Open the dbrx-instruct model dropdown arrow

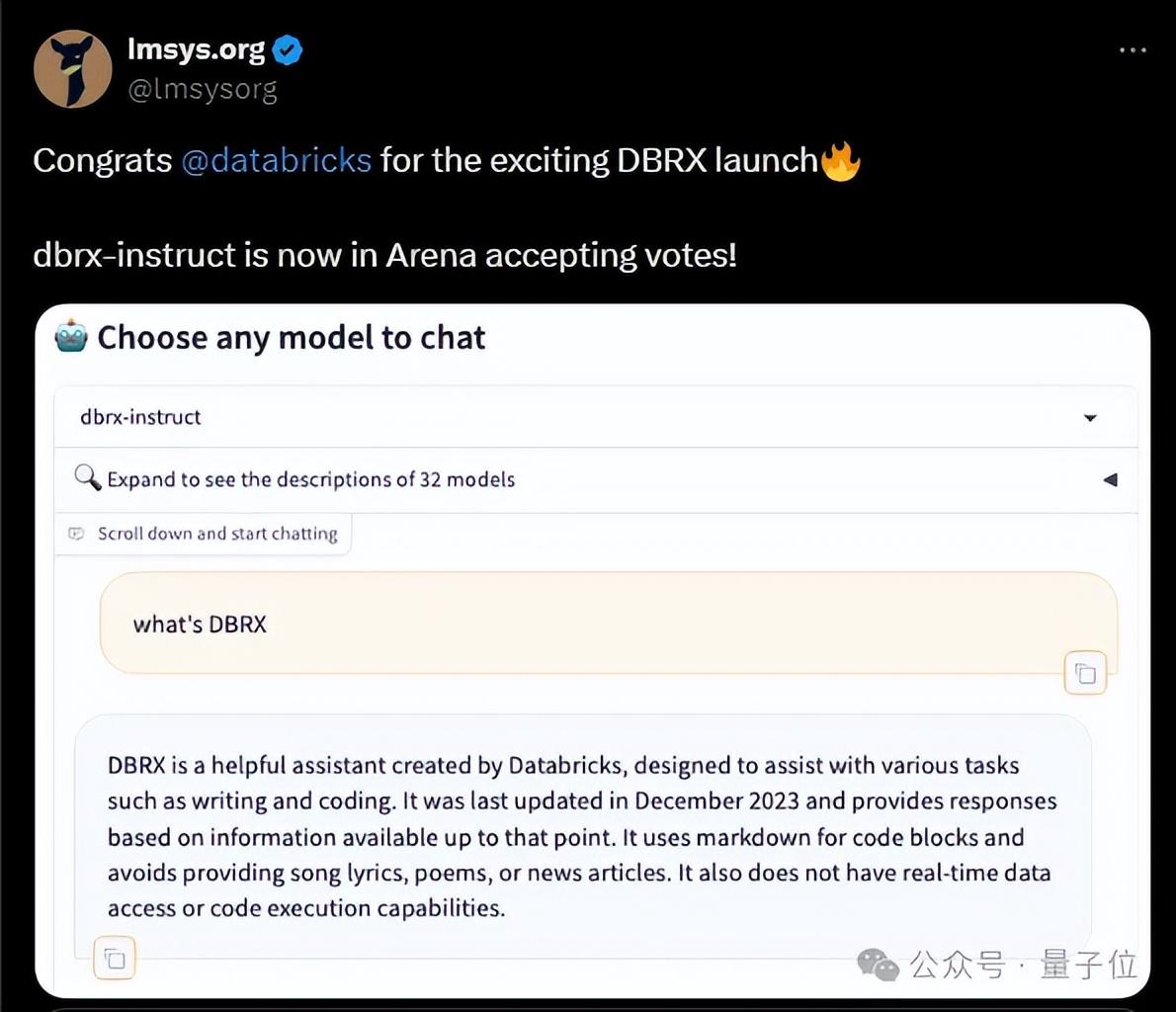(x=1090, y=418)
